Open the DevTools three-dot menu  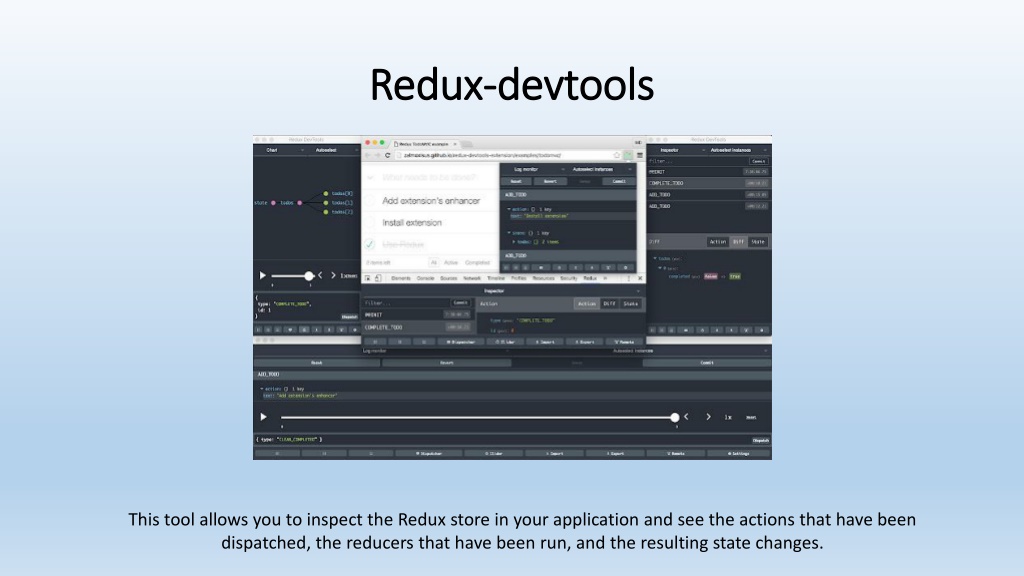pyautogui.click(x=630, y=278)
